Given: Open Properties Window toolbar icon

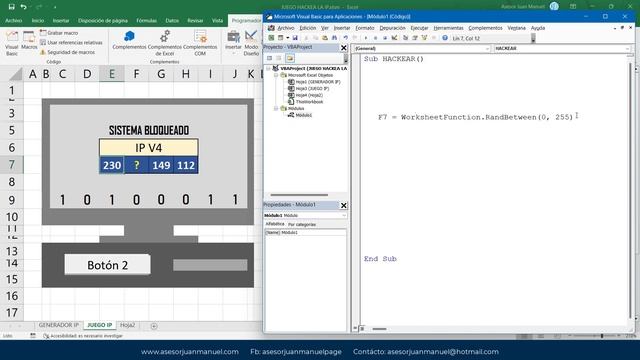Looking at the screenshot, I should point(415,38).
